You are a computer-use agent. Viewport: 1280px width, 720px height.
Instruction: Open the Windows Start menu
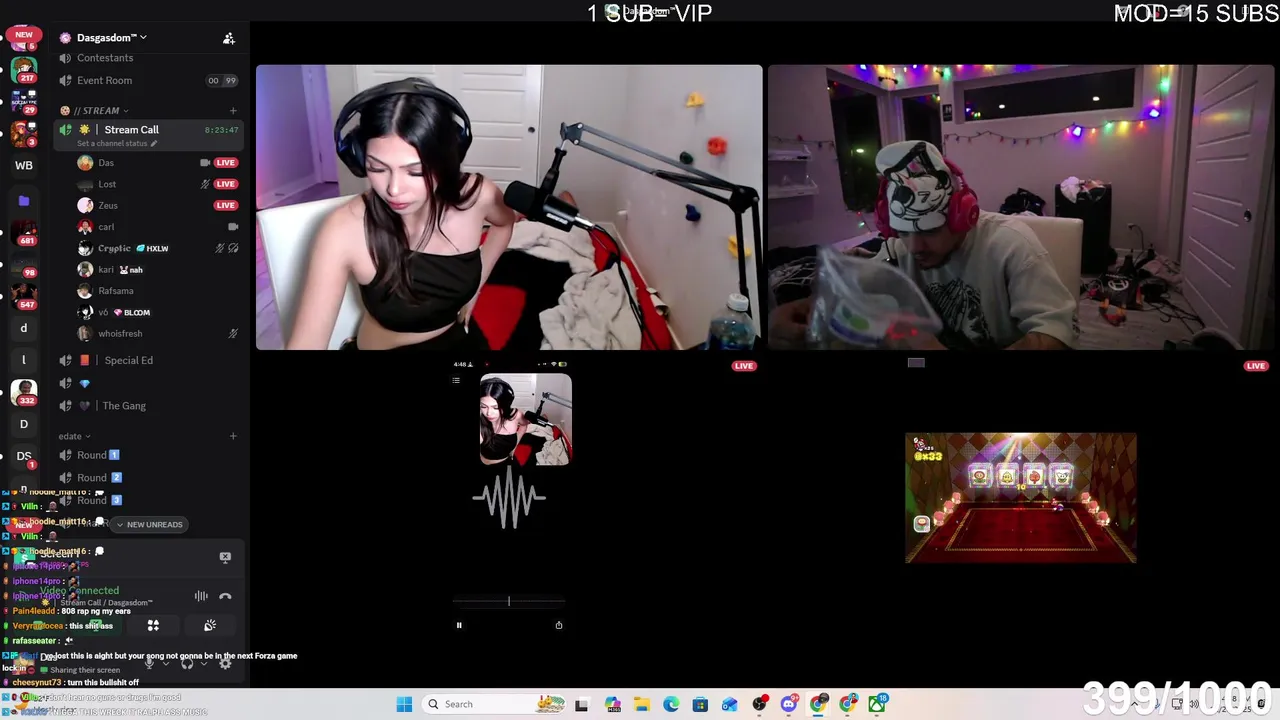tap(404, 704)
